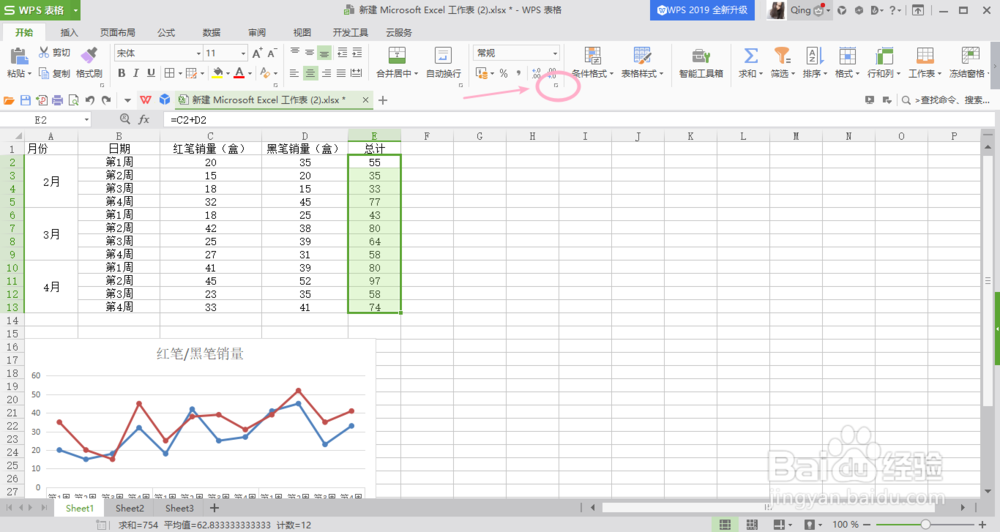Align text left

click(x=294, y=73)
